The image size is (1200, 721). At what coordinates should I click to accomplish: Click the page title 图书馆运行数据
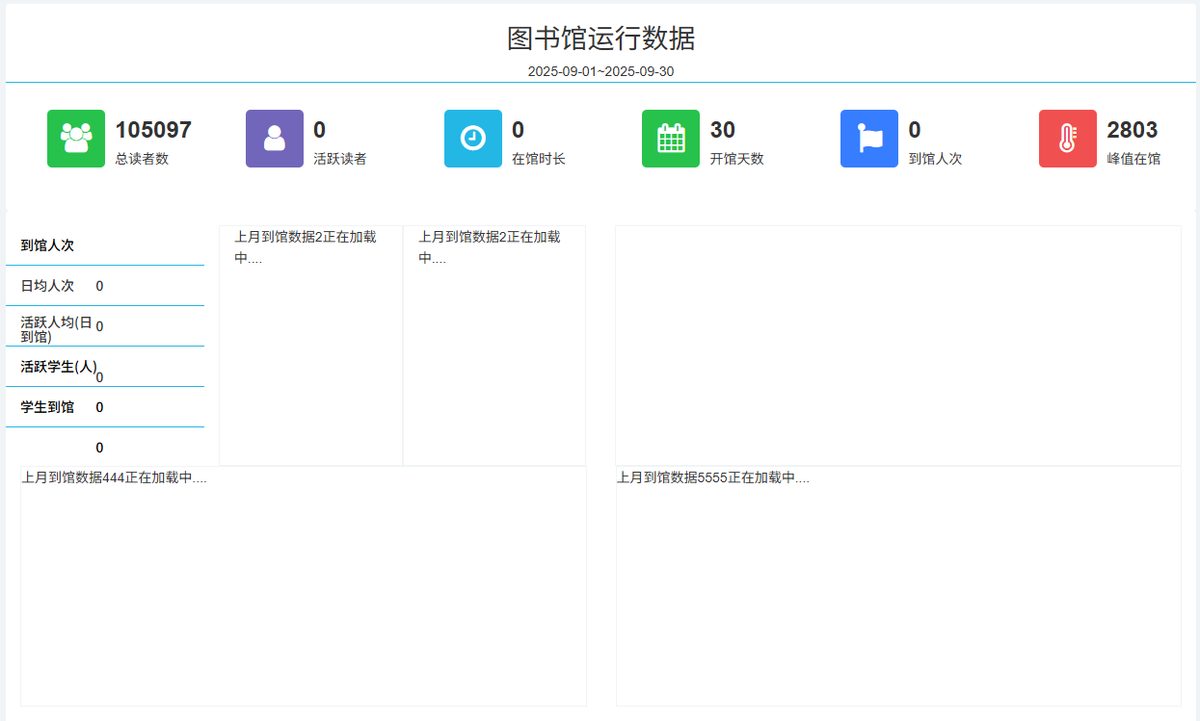tap(601, 39)
